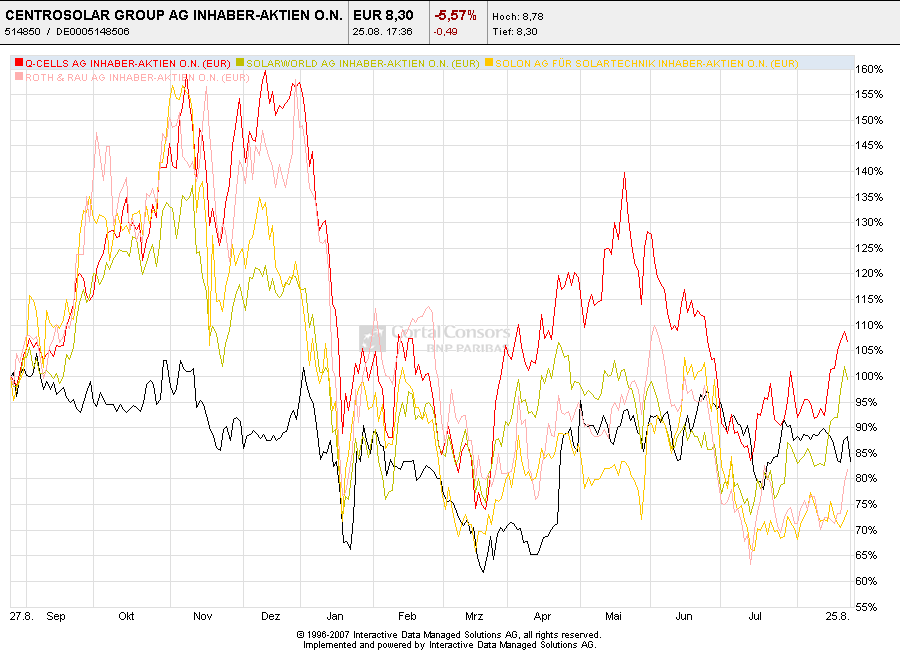Screen dimensions: 900x650
Task: Click the Mai month axis label
Action: (x=613, y=616)
